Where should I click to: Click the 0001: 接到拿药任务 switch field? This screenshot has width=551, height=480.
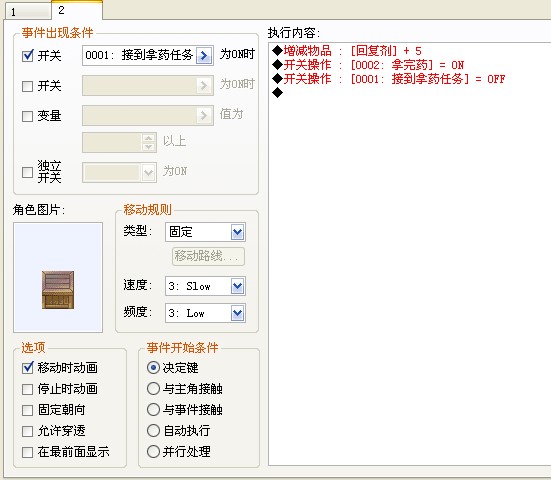pos(148,56)
